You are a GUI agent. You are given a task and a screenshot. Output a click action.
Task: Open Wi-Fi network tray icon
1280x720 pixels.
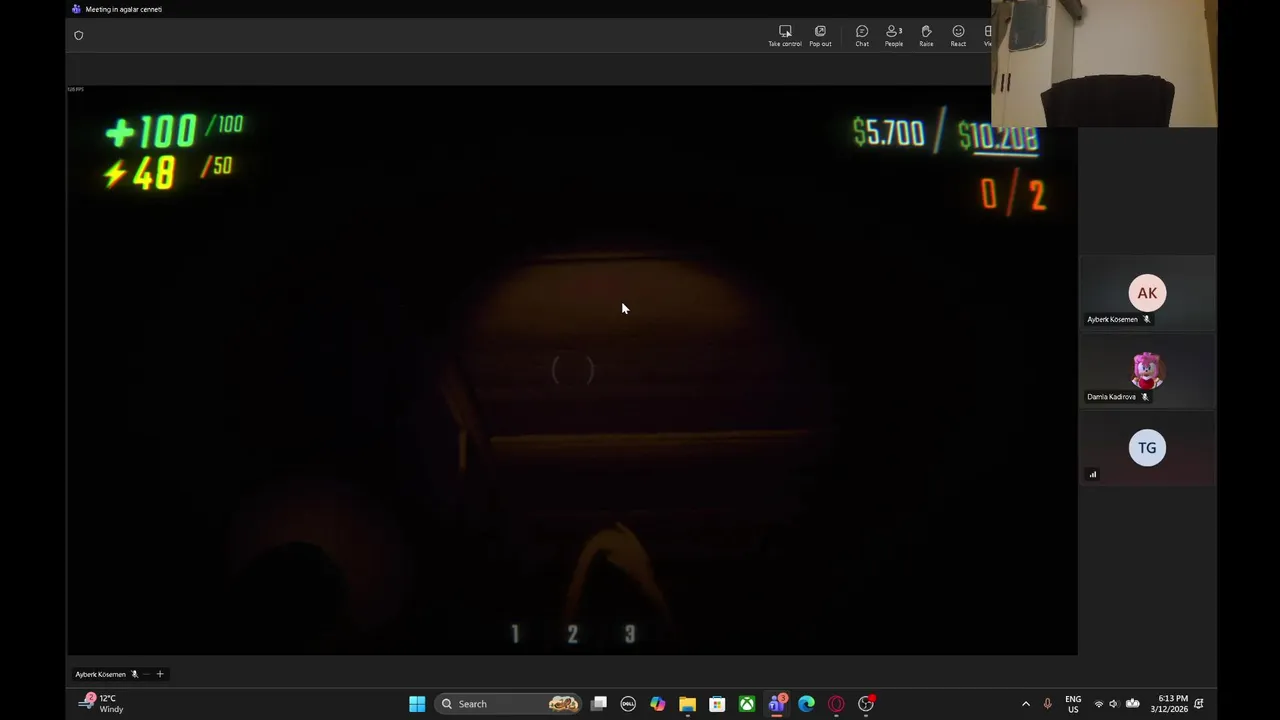[1098, 704]
